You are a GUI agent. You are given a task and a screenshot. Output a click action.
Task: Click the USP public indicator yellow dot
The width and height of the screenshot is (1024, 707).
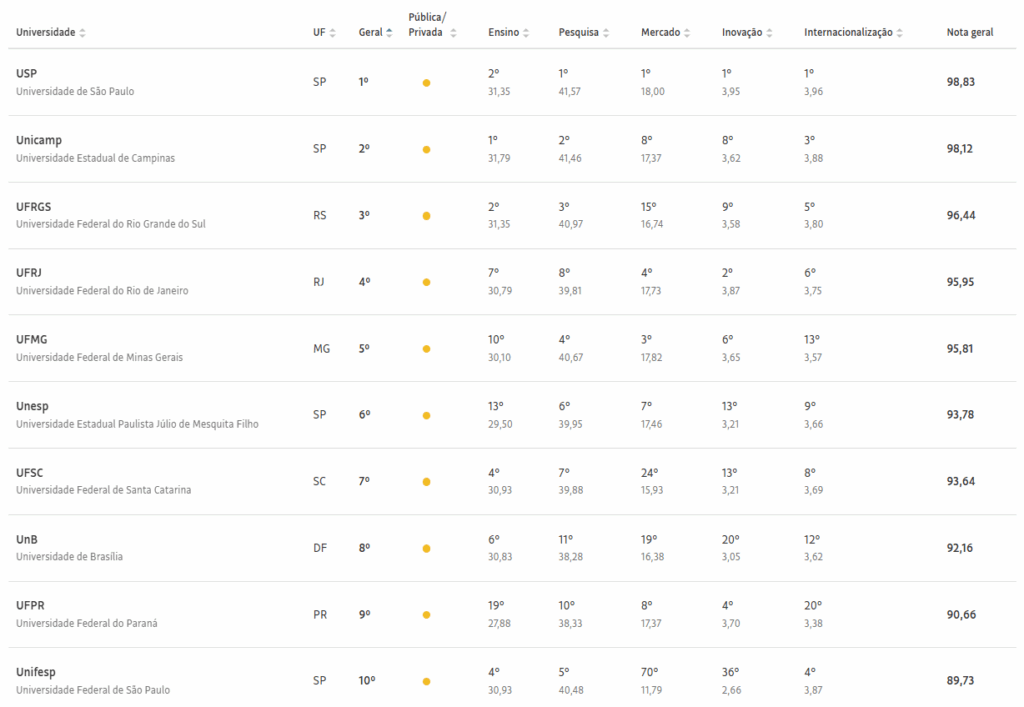(426, 83)
